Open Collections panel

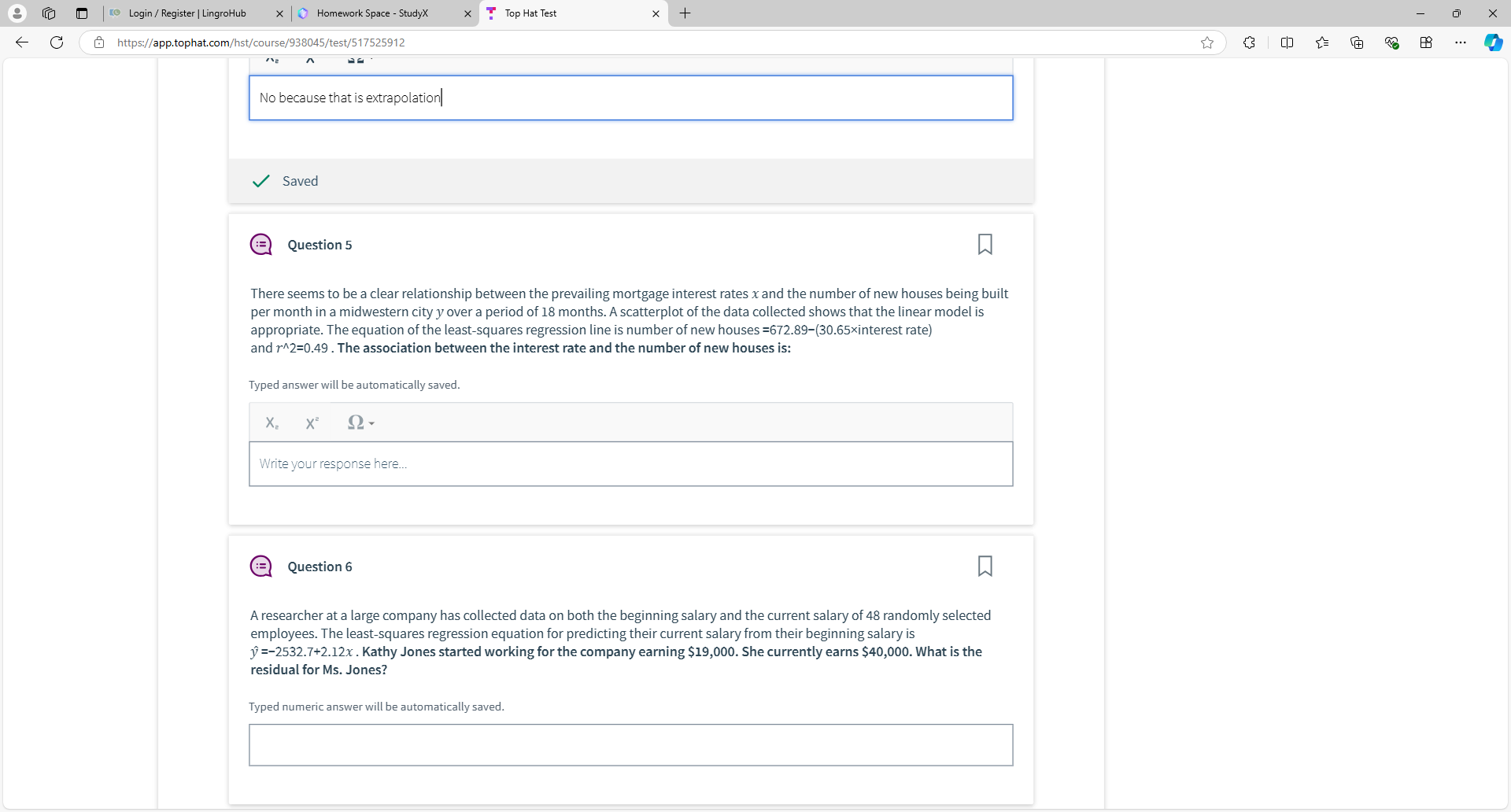pos(1357,42)
